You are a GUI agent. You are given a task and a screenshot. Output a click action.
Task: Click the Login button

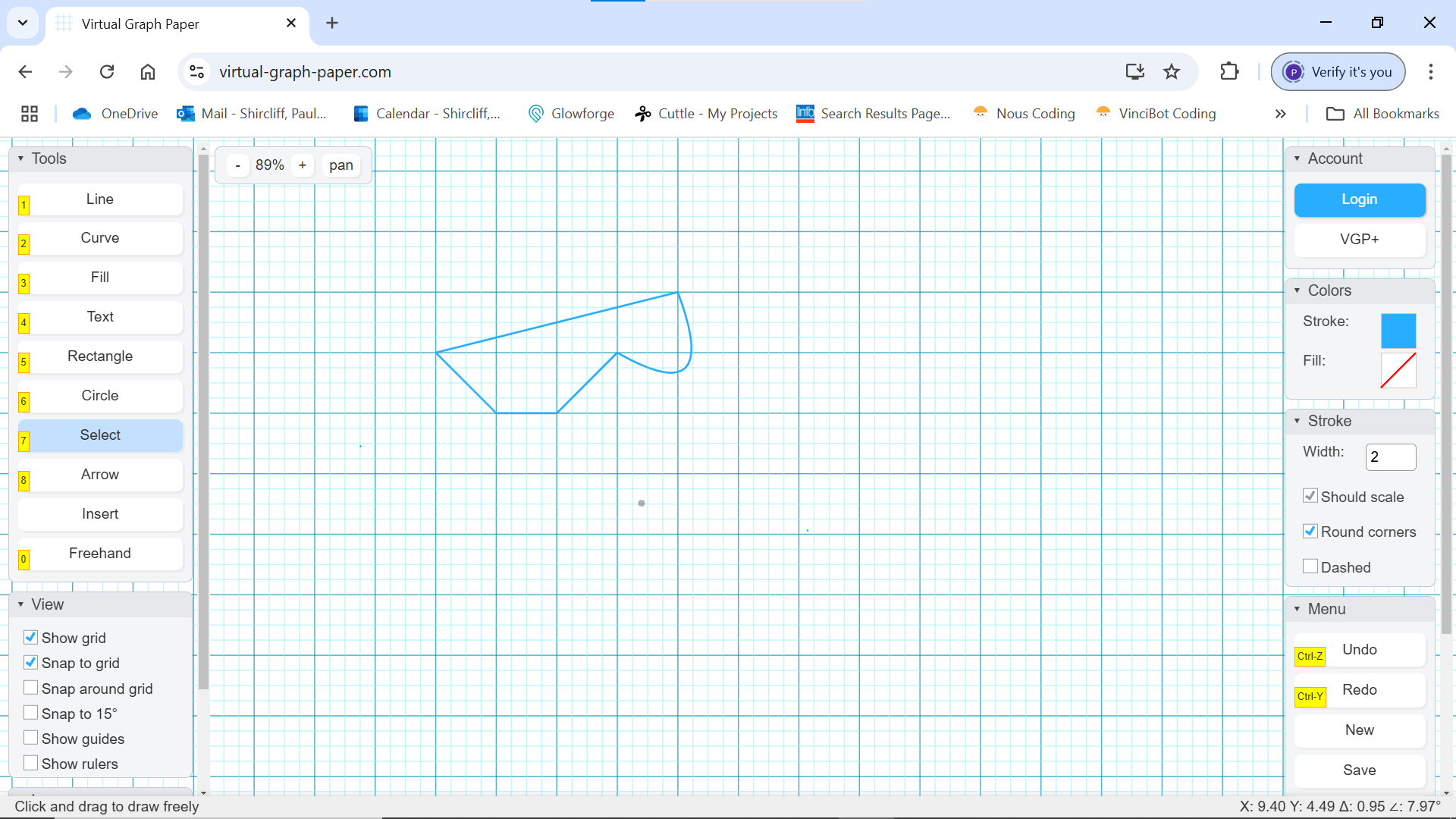click(1359, 199)
